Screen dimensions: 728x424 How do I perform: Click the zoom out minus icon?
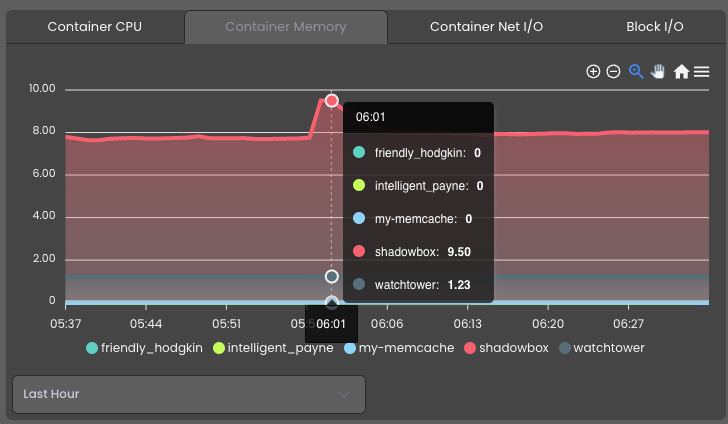coord(613,72)
